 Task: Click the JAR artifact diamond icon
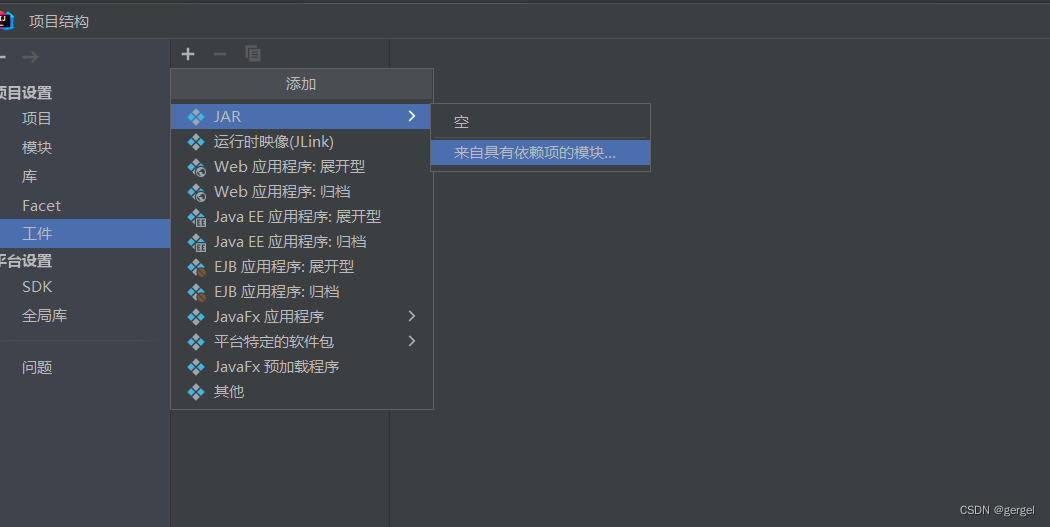click(196, 117)
